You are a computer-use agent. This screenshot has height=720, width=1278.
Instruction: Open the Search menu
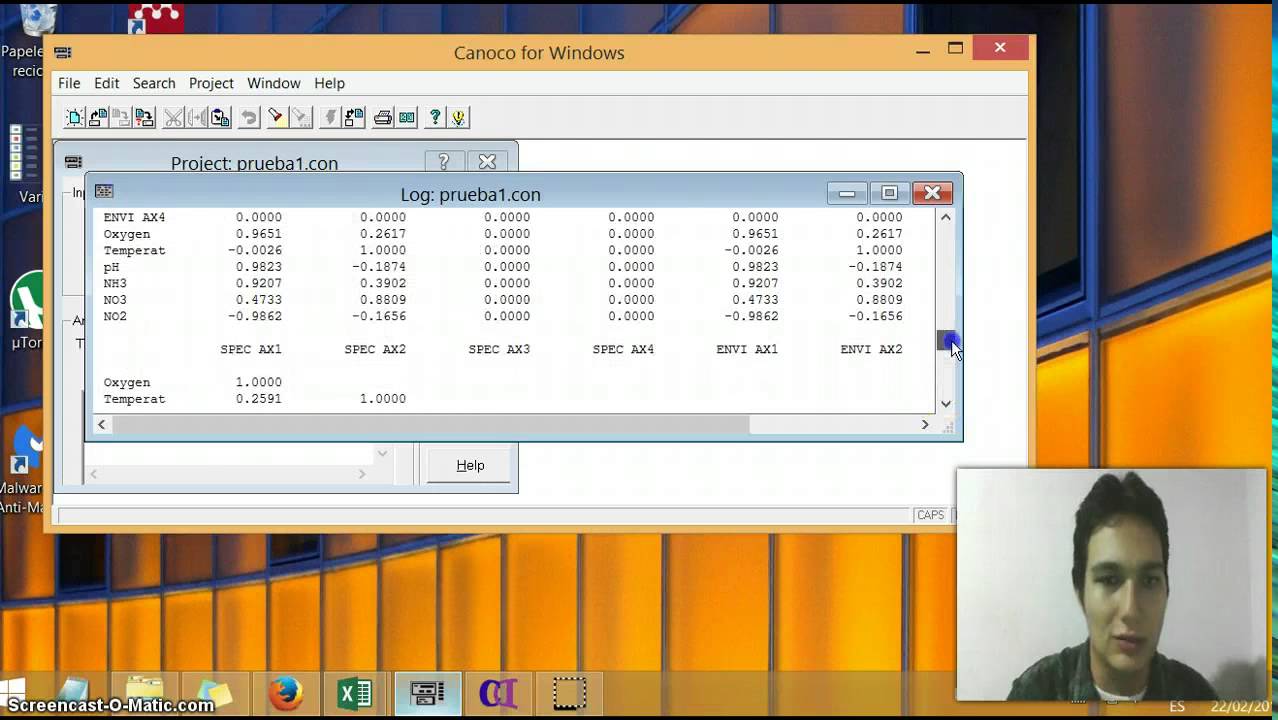[x=154, y=83]
